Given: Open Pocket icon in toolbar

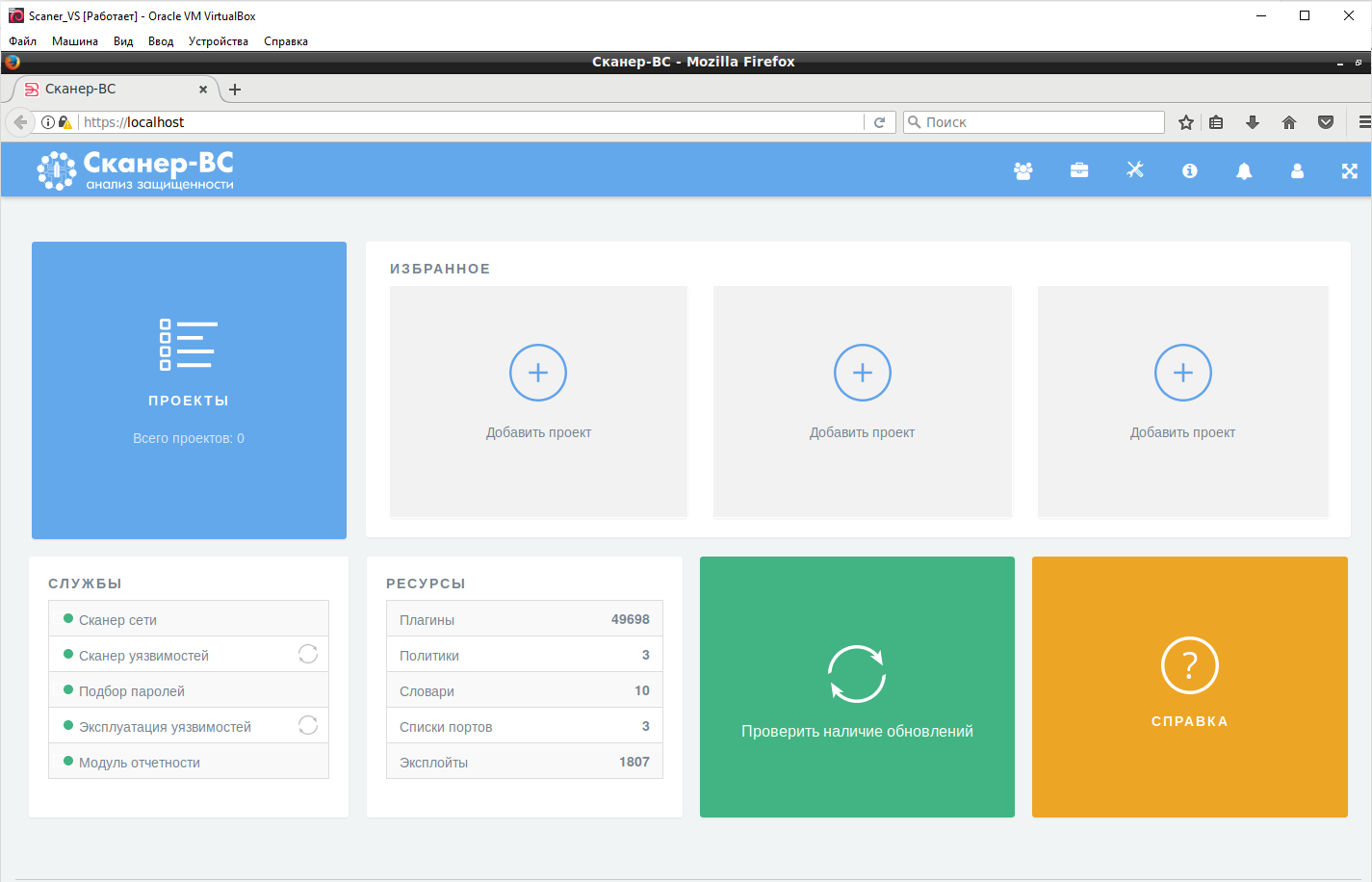Looking at the screenshot, I should (x=1326, y=122).
